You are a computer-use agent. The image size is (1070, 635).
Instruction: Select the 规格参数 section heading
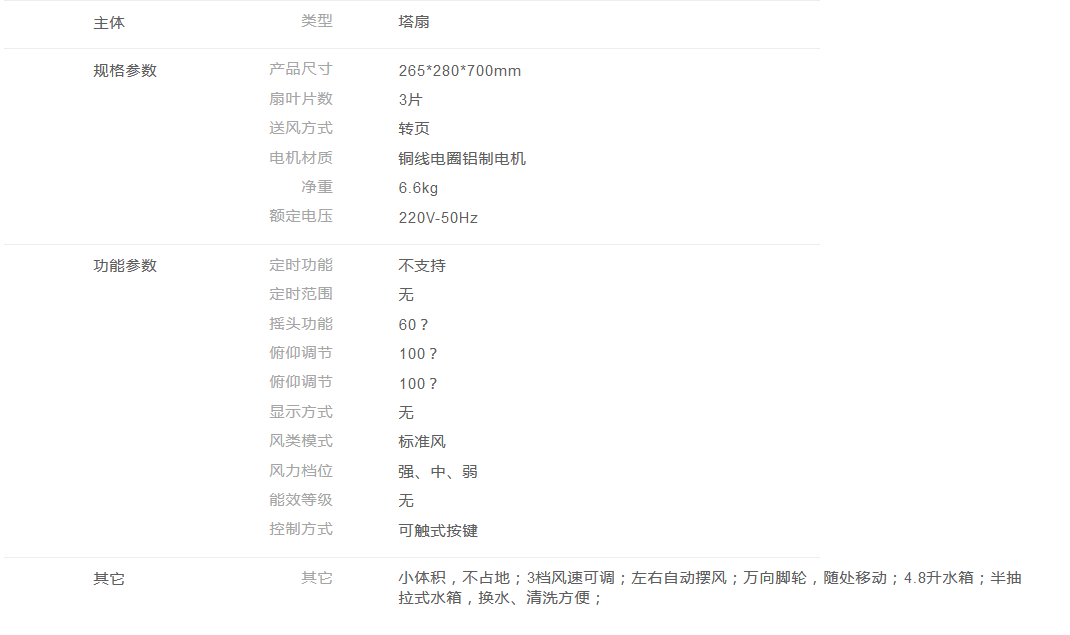(125, 71)
